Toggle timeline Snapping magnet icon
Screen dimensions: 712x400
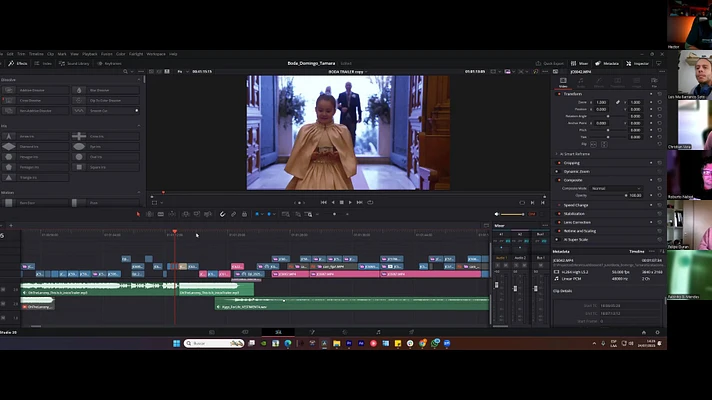point(222,214)
